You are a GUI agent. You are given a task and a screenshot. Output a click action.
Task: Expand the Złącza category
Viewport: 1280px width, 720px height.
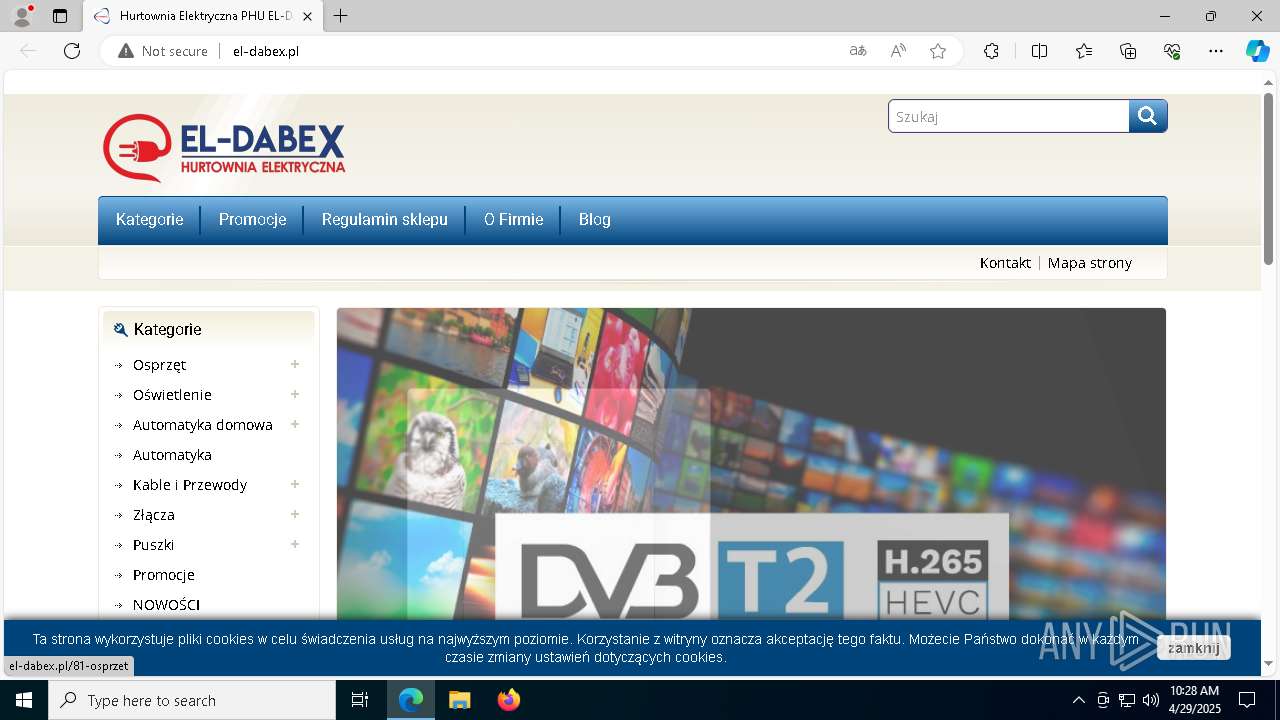(x=295, y=514)
